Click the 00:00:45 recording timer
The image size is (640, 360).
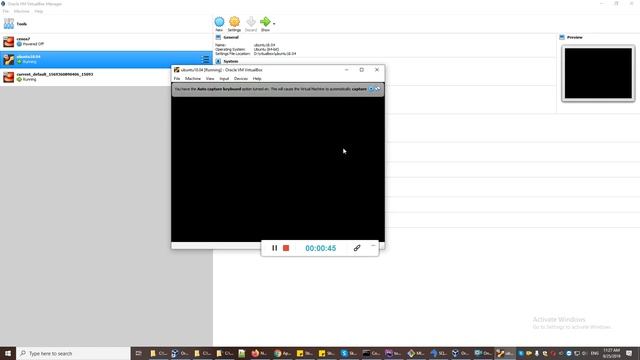pos(320,248)
